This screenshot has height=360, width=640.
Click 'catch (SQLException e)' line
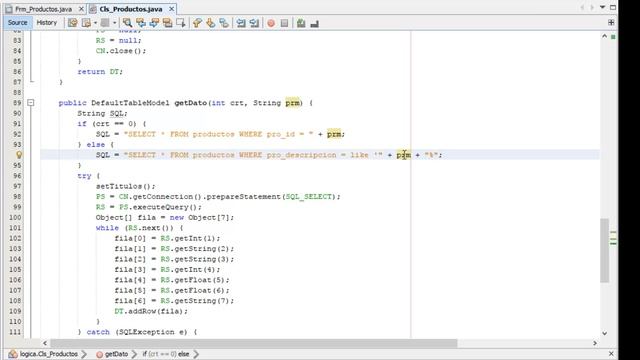137,332
